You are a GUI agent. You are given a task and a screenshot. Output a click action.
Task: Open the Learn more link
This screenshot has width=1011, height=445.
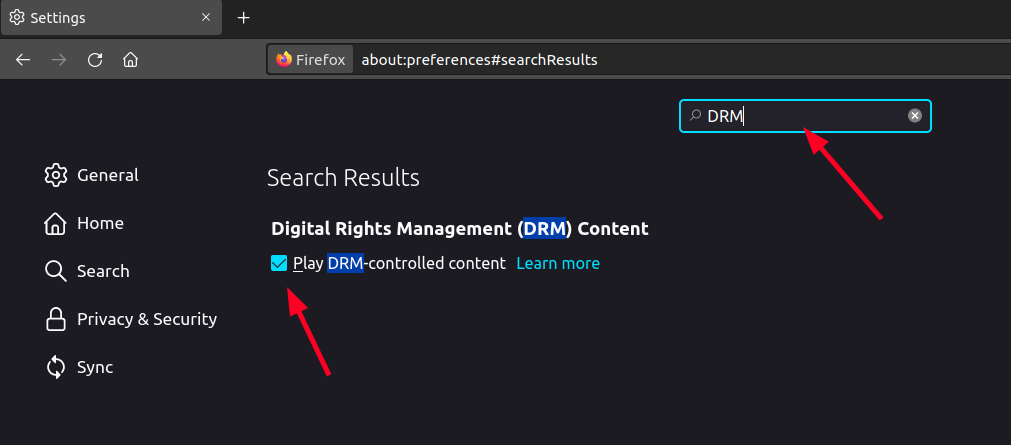click(x=558, y=264)
